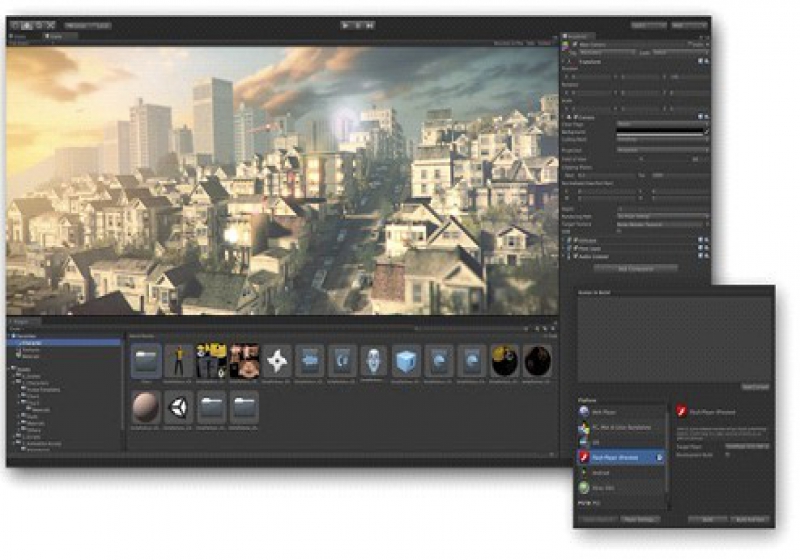Image resolution: width=800 pixels, height=560 pixels.
Task: Toggle the Development Build checkbox
Action: [x=728, y=454]
